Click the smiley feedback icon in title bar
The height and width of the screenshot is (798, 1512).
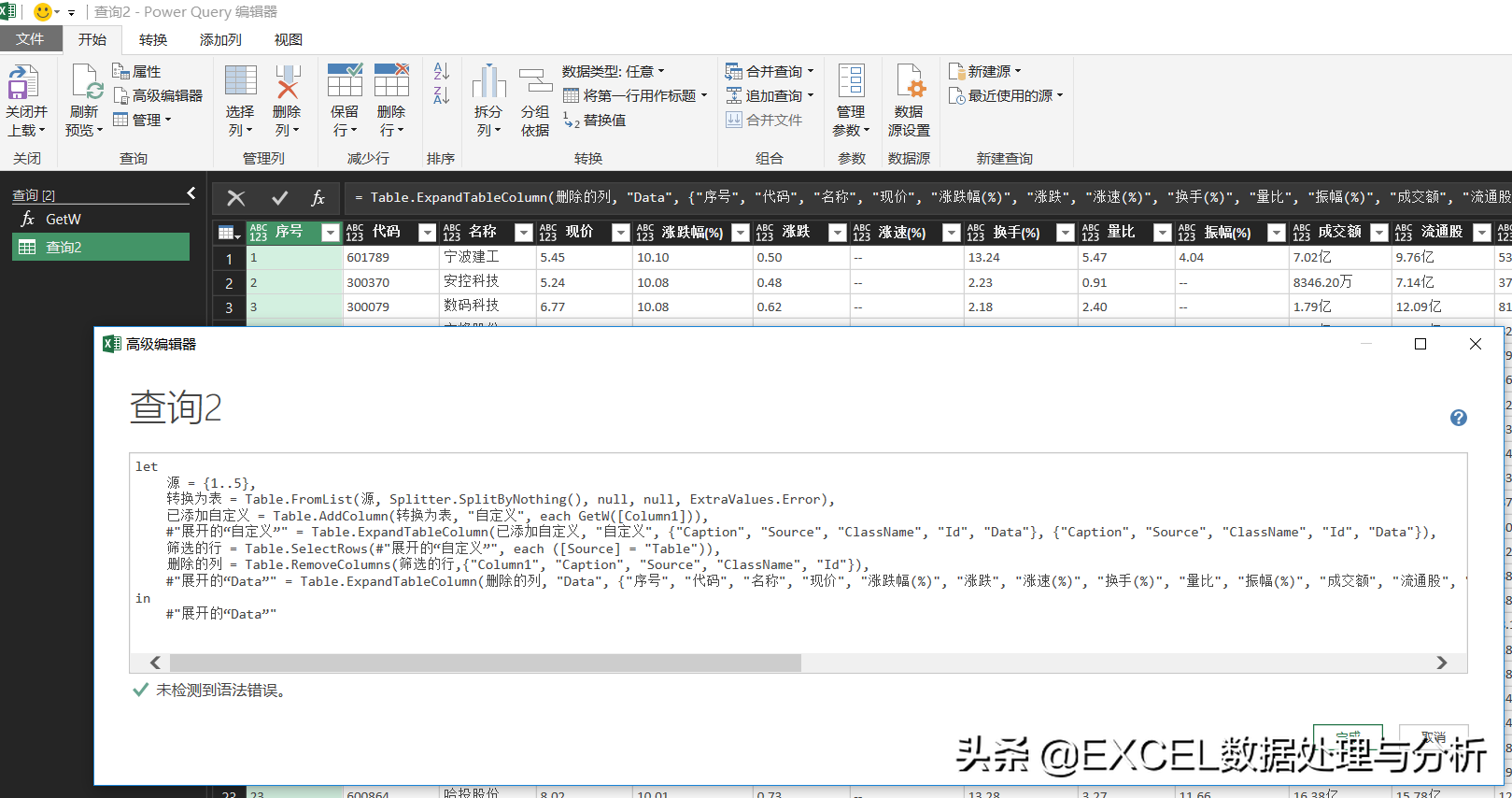point(42,12)
